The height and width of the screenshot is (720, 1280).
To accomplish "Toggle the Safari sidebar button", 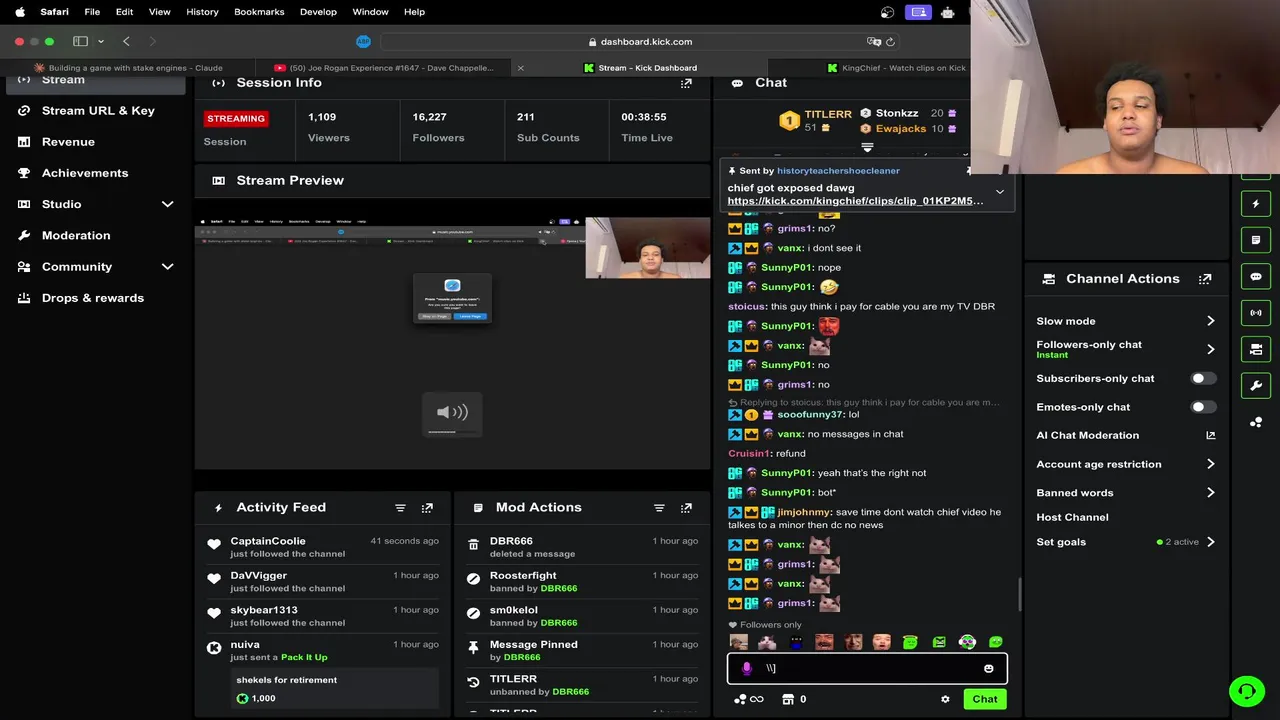I will (x=80, y=41).
